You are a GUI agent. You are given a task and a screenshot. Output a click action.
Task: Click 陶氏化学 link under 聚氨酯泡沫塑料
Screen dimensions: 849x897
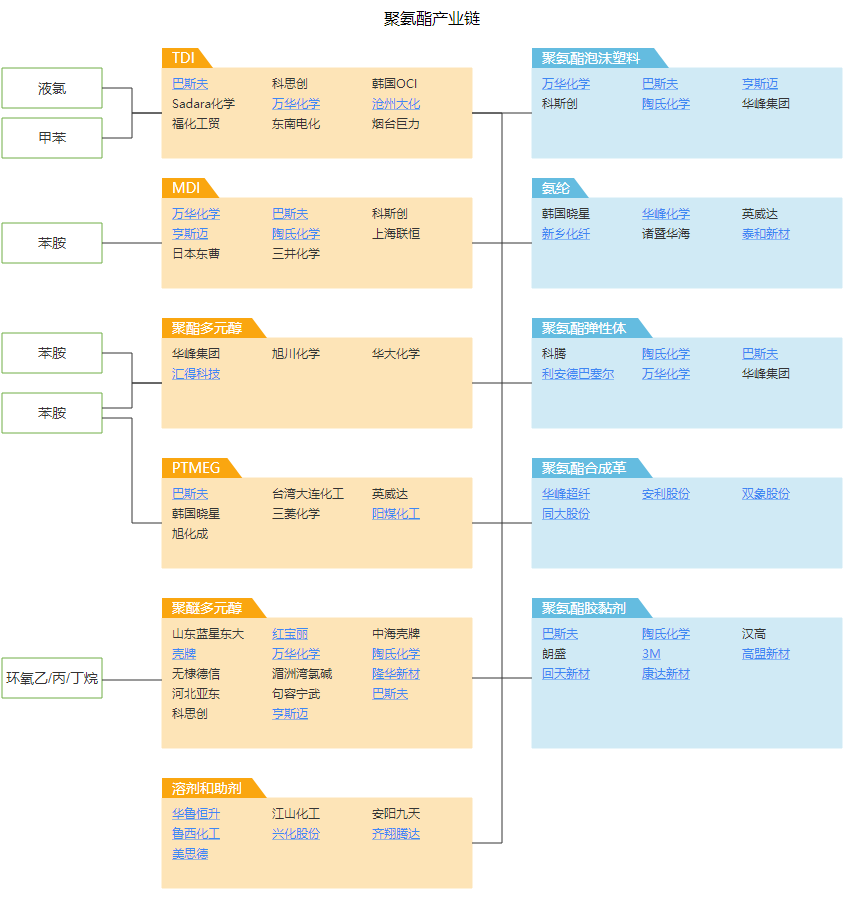pyautogui.click(x=666, y=104)
